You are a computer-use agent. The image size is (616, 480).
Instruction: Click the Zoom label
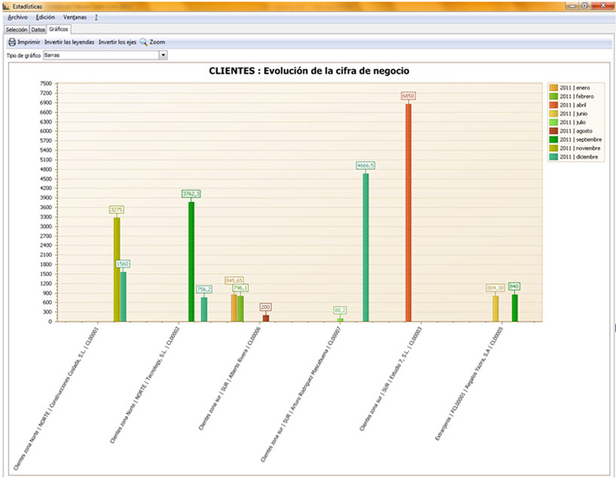pyautogui.click(x=157, y=42)
